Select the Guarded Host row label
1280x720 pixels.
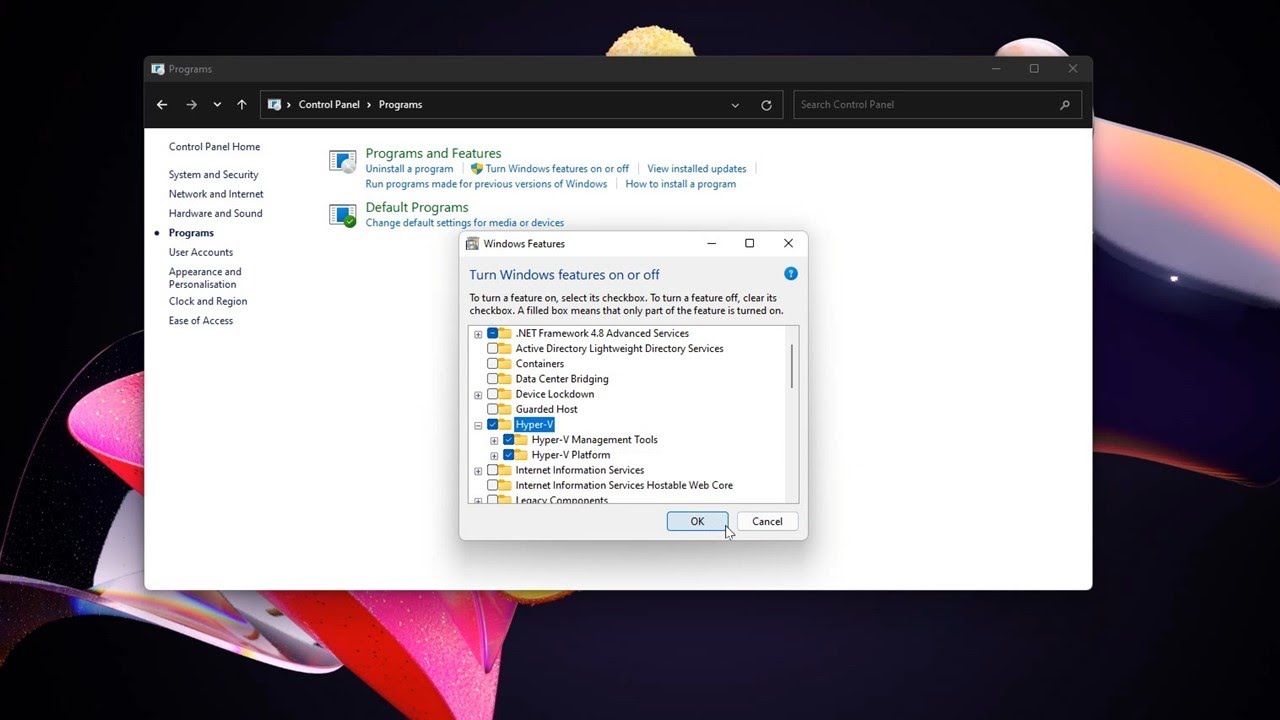point(546,409)
